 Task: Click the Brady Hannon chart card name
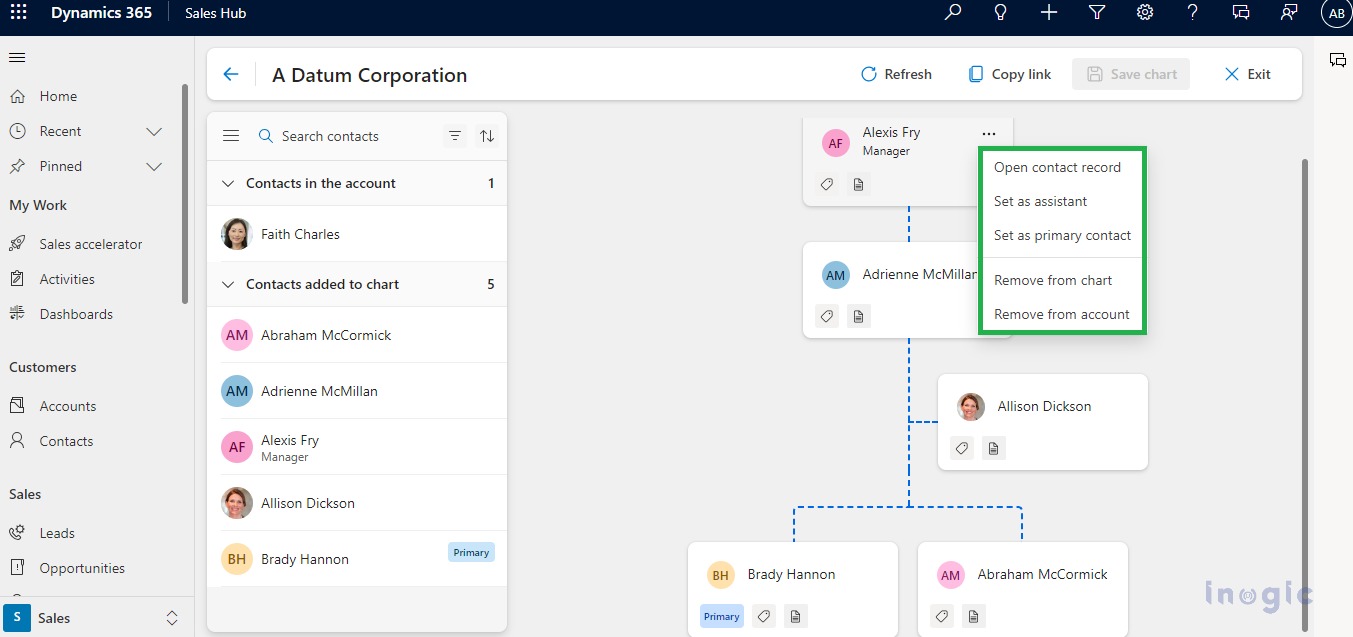pyautogui.click(x=791, y=574)
